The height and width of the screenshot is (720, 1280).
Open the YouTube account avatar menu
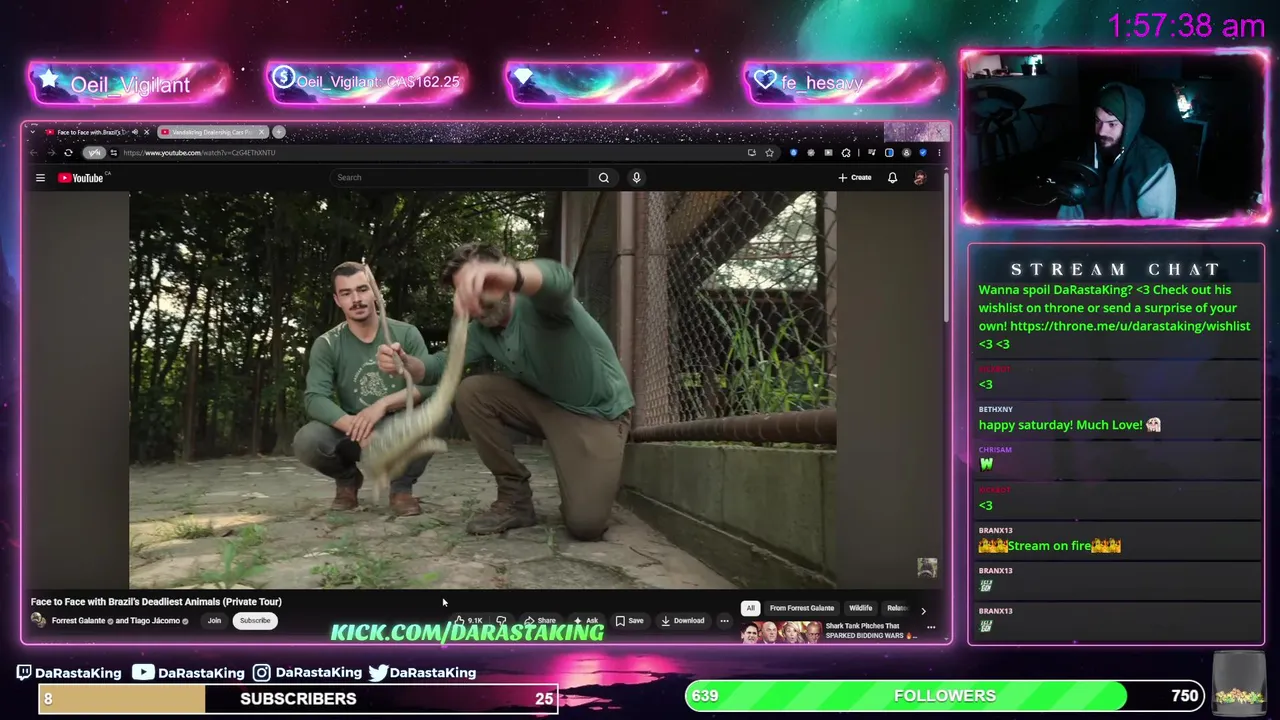[920, 177]
